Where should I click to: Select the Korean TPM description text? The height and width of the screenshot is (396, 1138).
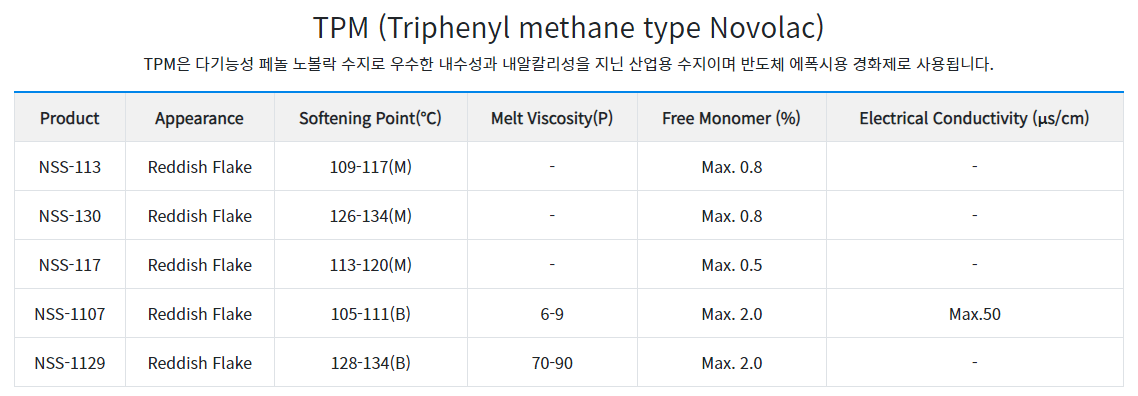point(569,65)
